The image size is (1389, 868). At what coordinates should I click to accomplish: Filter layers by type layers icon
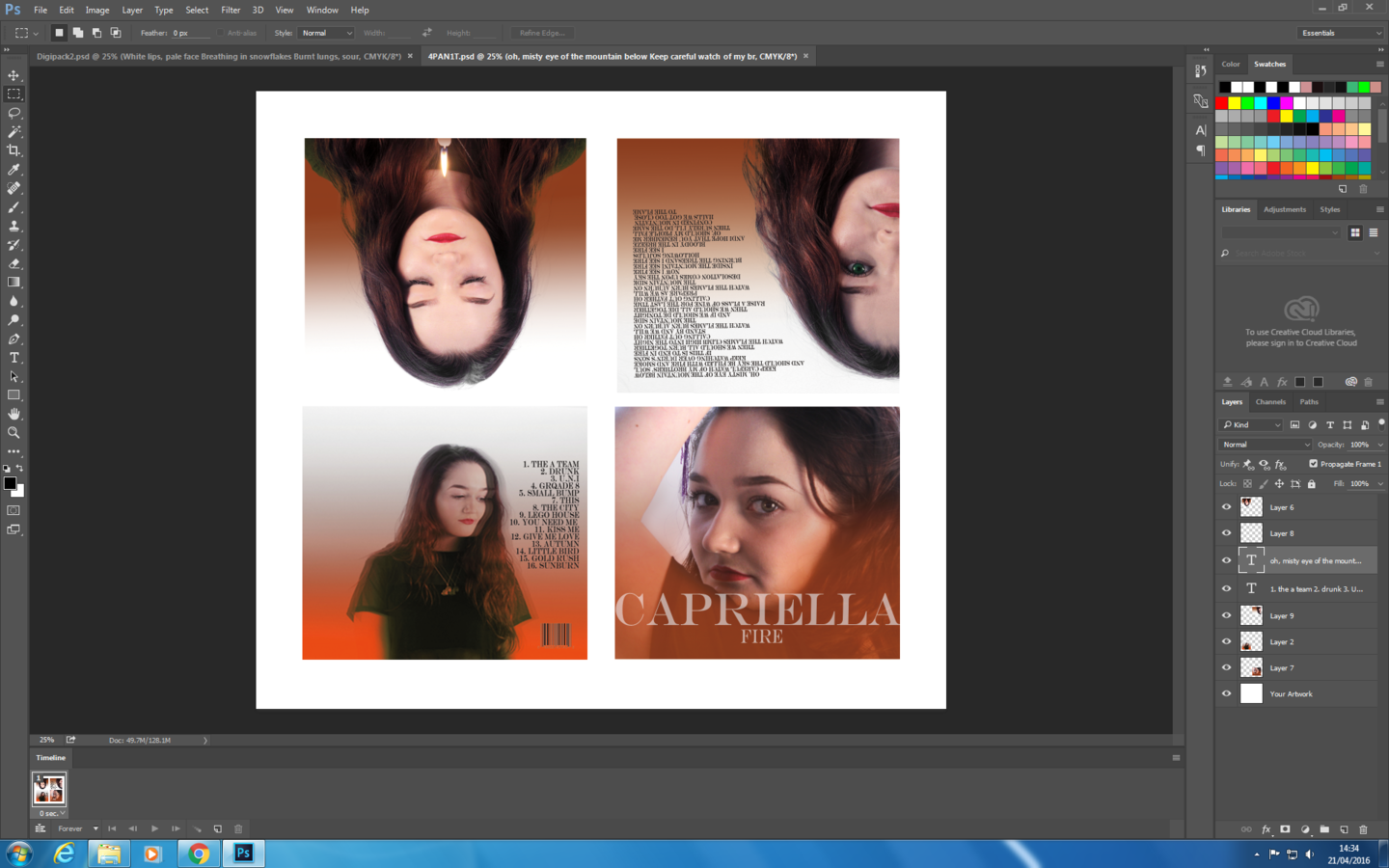click(x=1330, y=424)
